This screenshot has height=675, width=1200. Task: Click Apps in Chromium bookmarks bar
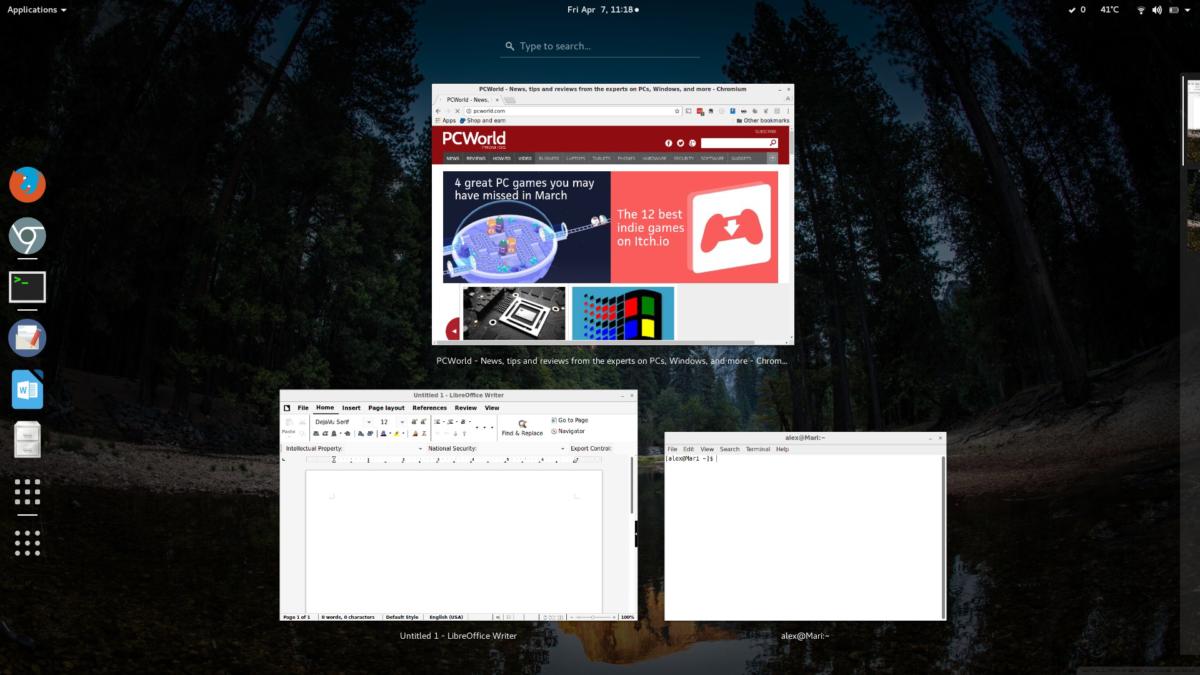tap(445, 120)
